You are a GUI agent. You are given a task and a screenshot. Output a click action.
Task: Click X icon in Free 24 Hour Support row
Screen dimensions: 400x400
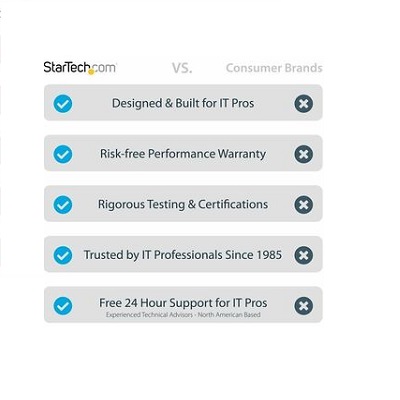pyautogui.click(x=304, y=306)
